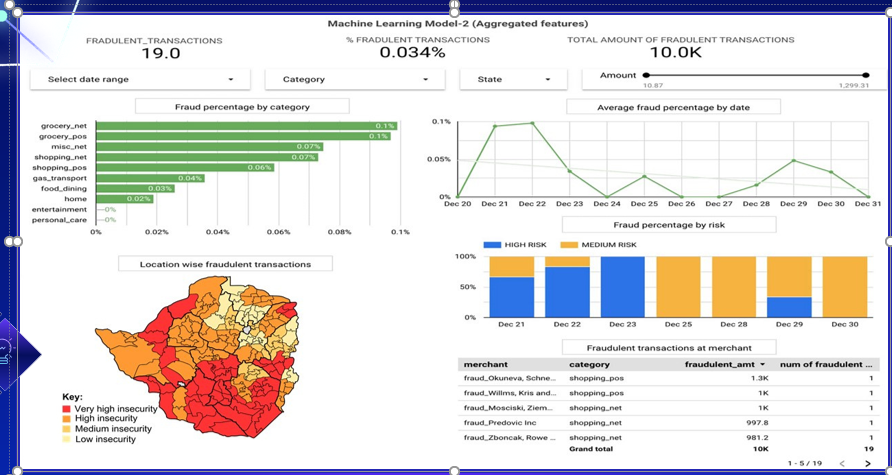
Task: Toggle HIGH RISK series in legend
Action: (516, 244)
